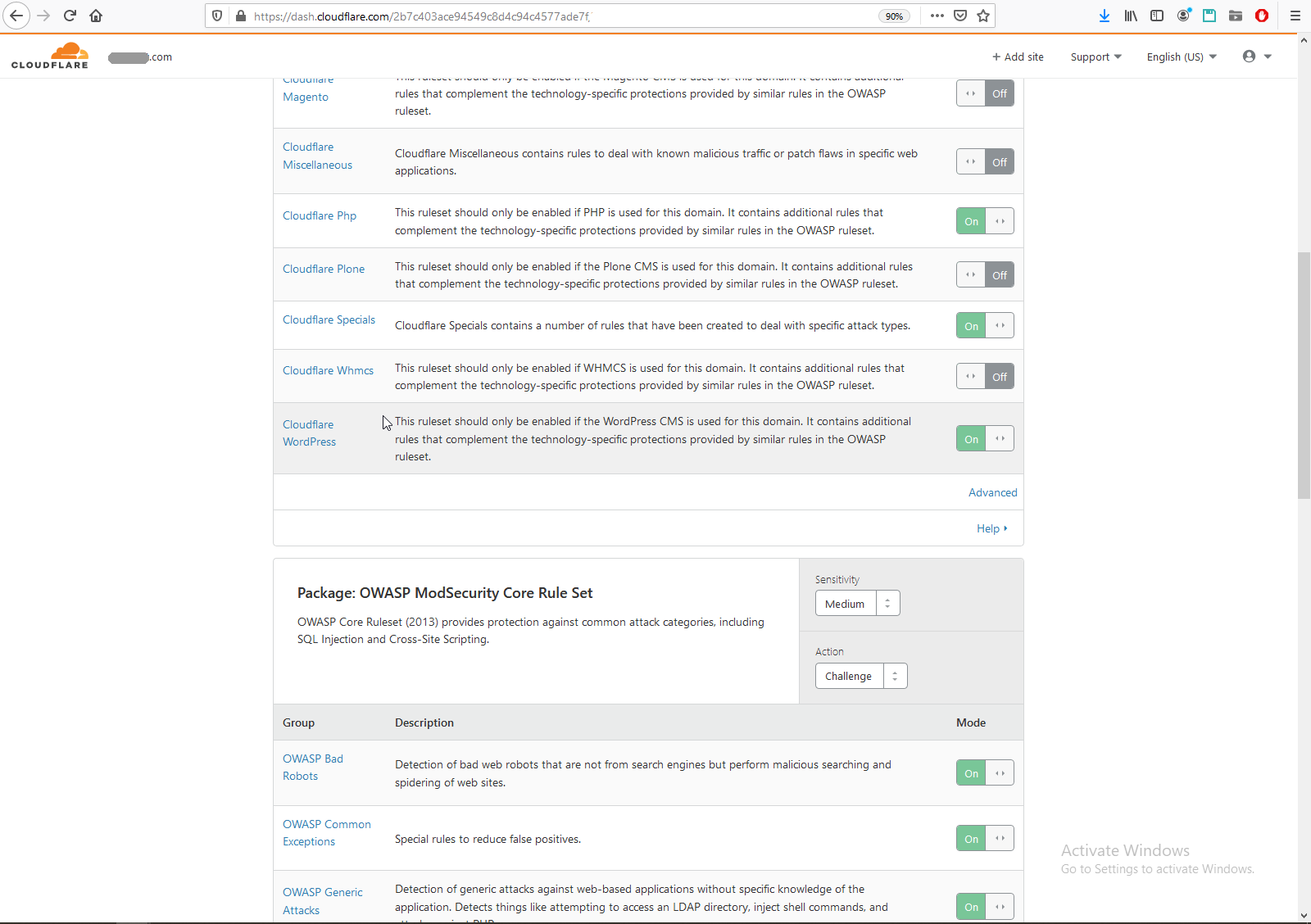Toggle the OWASP Generic Attacks group
This screenshot has height=924, width=1311.
pos(985,907)
